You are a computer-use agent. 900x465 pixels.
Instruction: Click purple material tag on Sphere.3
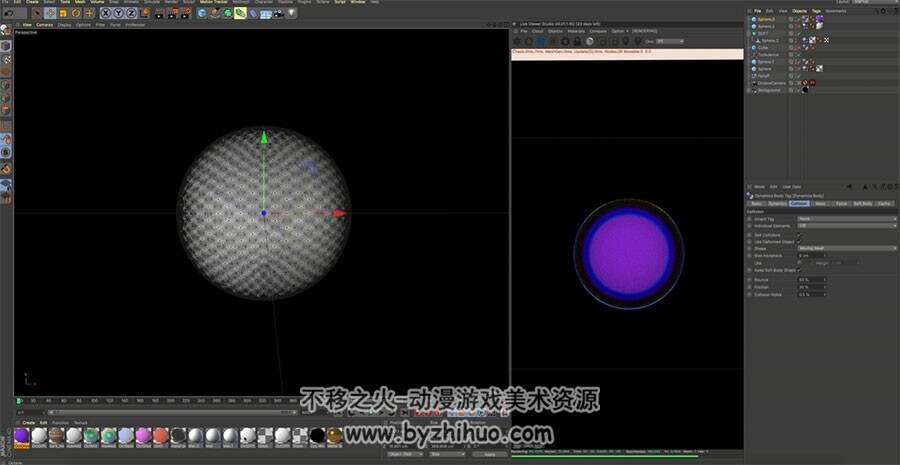pyautogui.click(x=820, y=18)
